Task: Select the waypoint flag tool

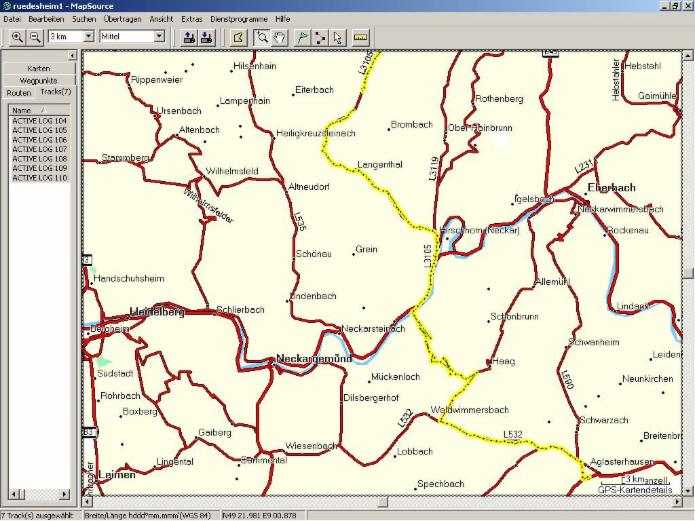Action: tap(303, 37)
